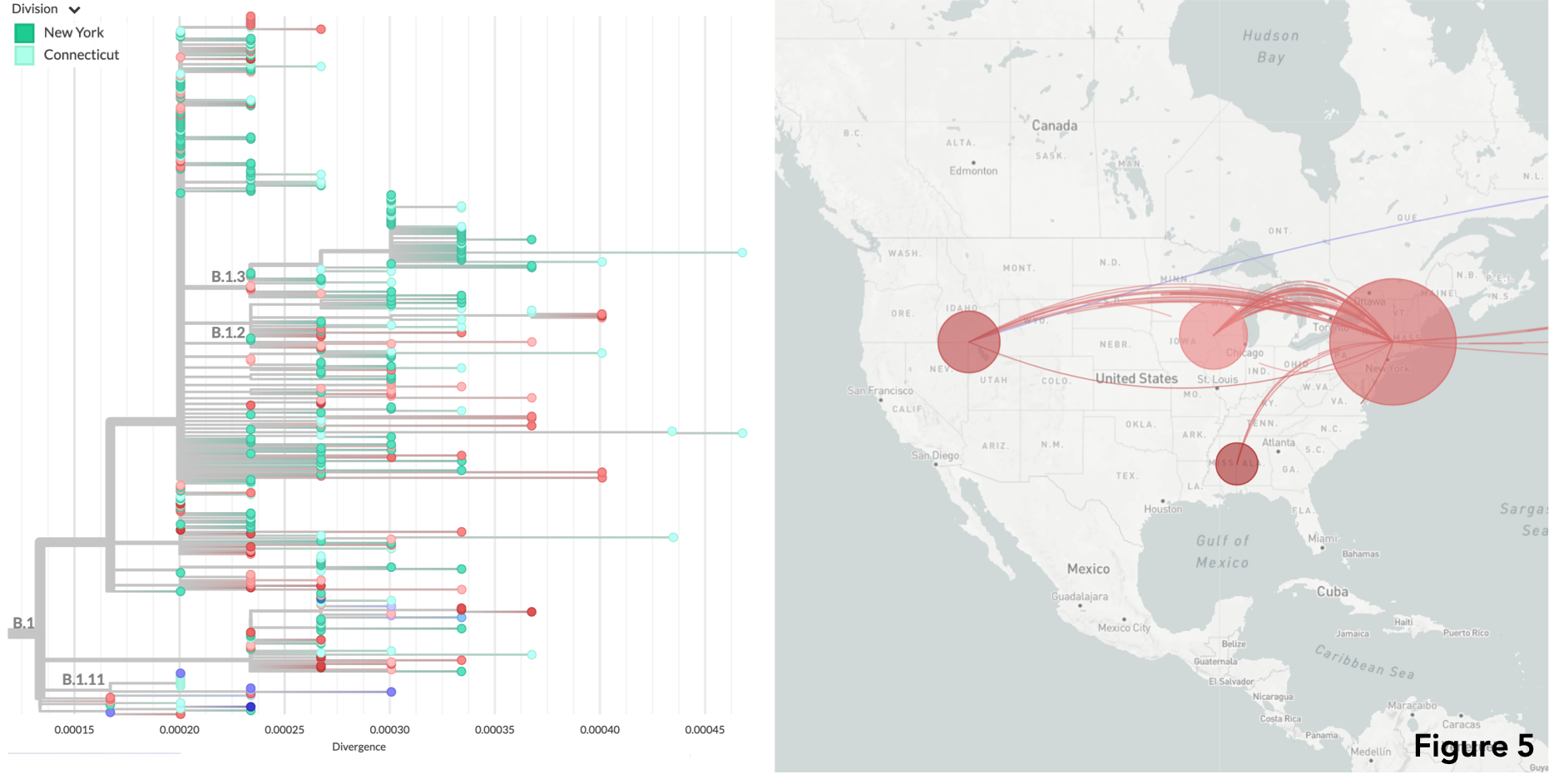Select the B.1.2 clade label
Image resolution: width=1554 pixels, height=784 pixels.
click(227, 333)
